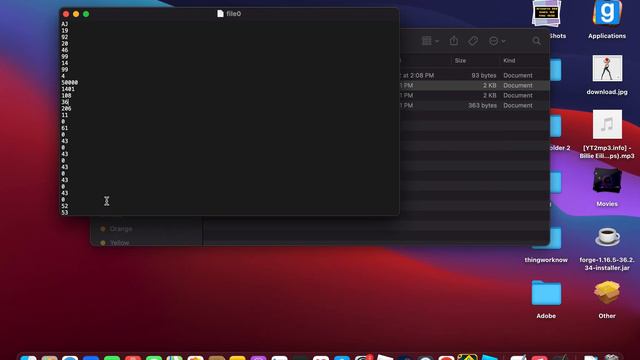Place cursor on the line reading AJ
The width and height of the screenshot is (640, 360).
click(64, 24)
